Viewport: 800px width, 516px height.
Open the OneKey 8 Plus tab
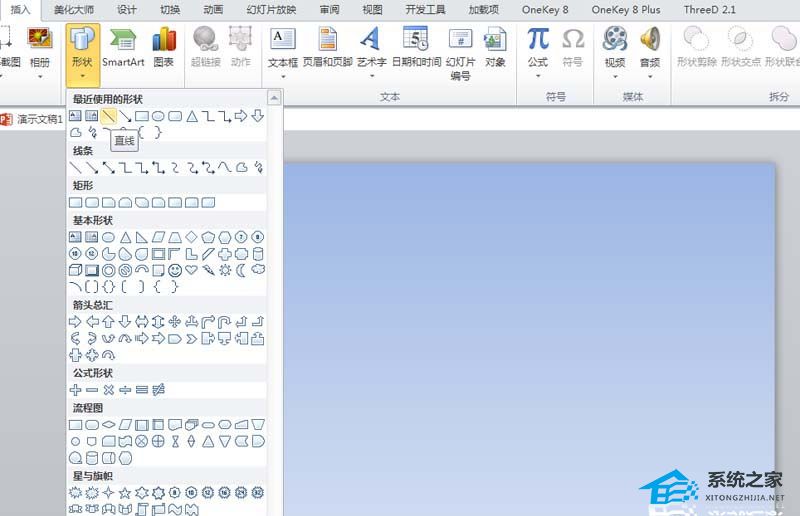pyautogui.click(x=626, y=10)
